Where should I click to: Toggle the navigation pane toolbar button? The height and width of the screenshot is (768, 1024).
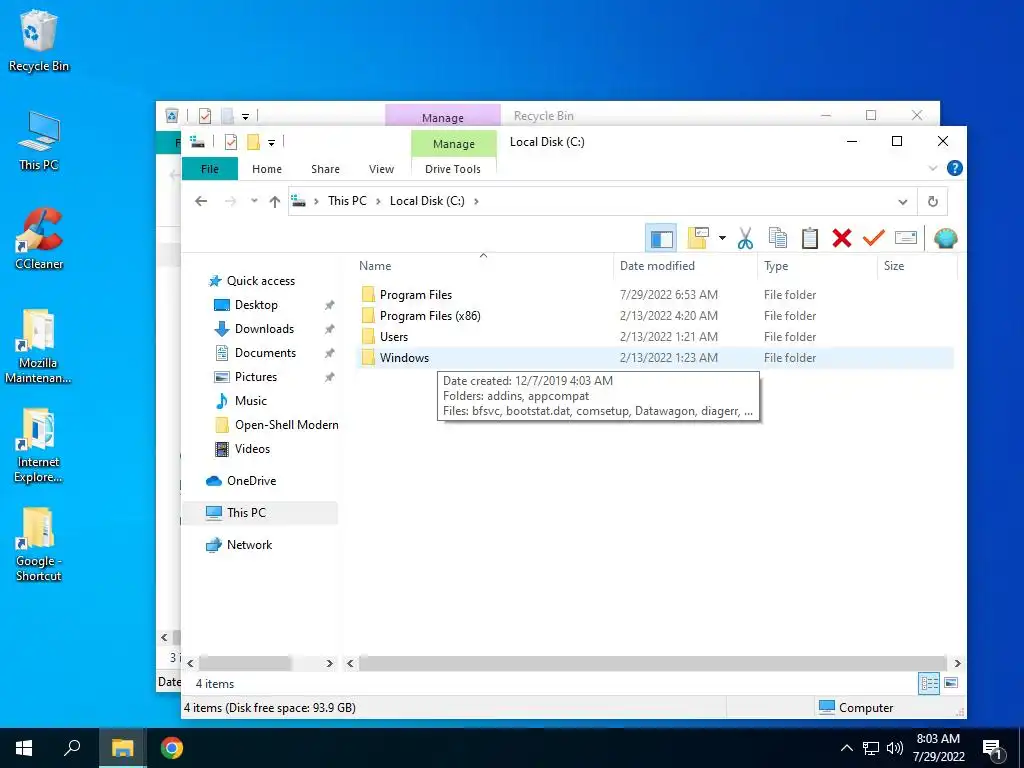point(661,238)
